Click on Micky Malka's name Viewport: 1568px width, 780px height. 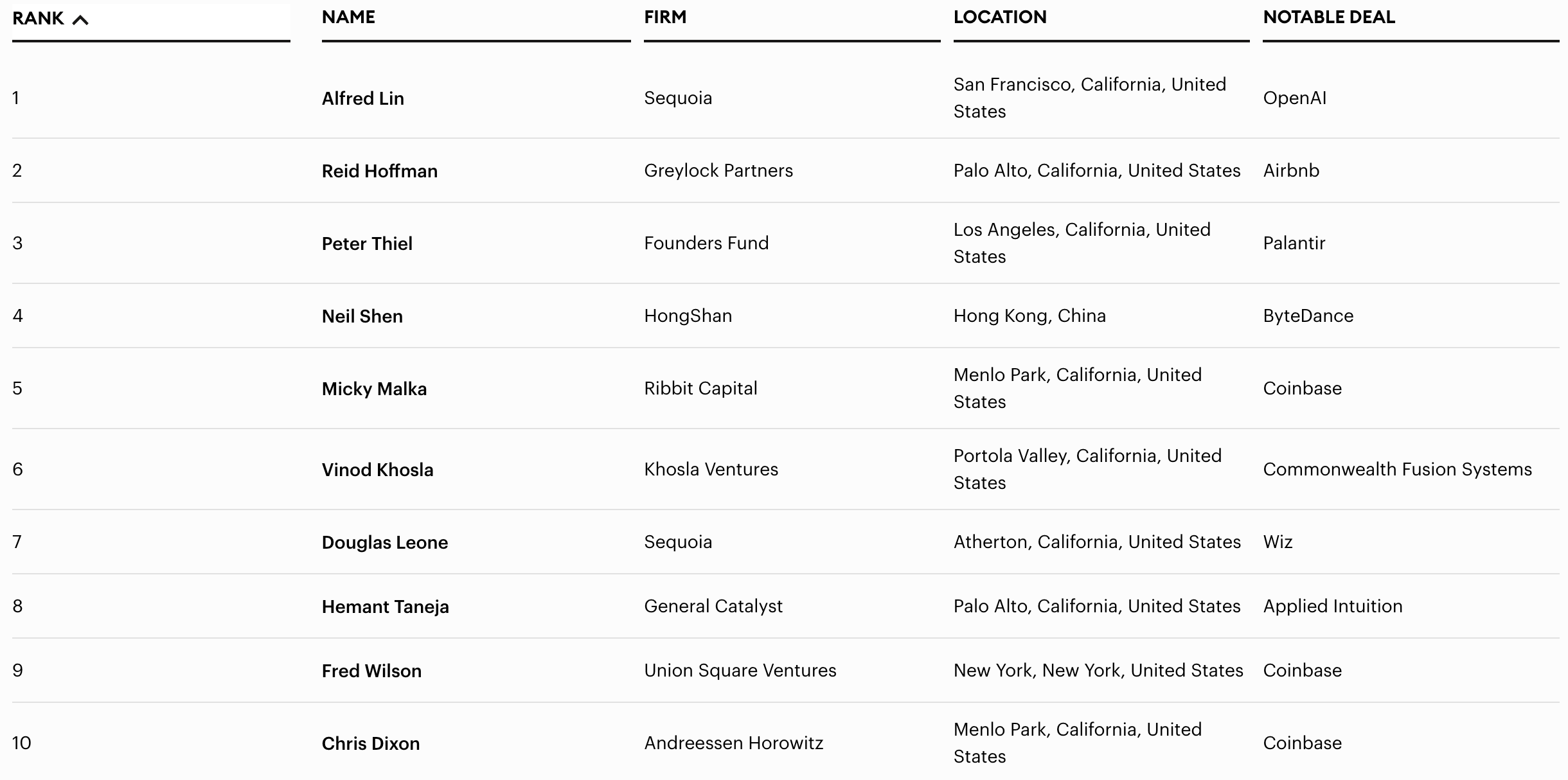click(x=374, y=389)
